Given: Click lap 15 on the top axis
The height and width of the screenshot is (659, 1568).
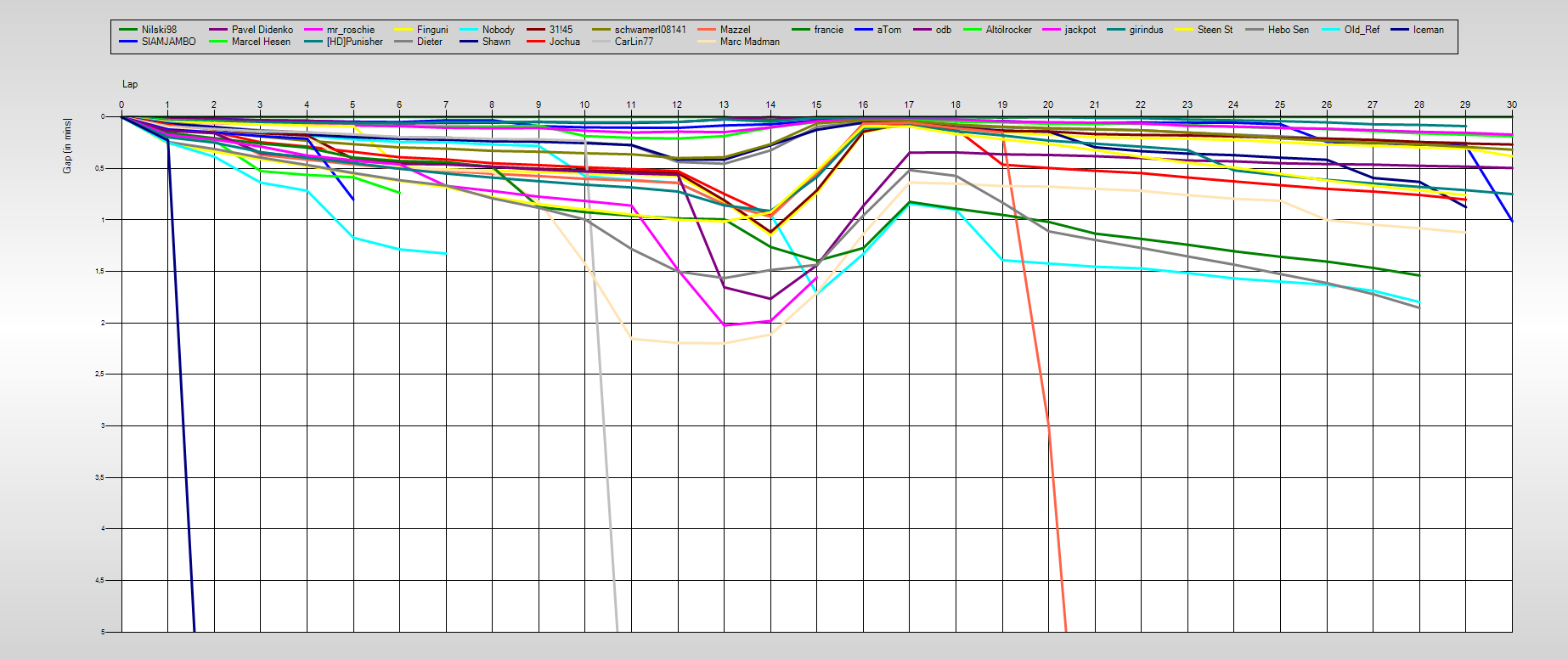Looking at the screenshot, I should click(816, 104).
